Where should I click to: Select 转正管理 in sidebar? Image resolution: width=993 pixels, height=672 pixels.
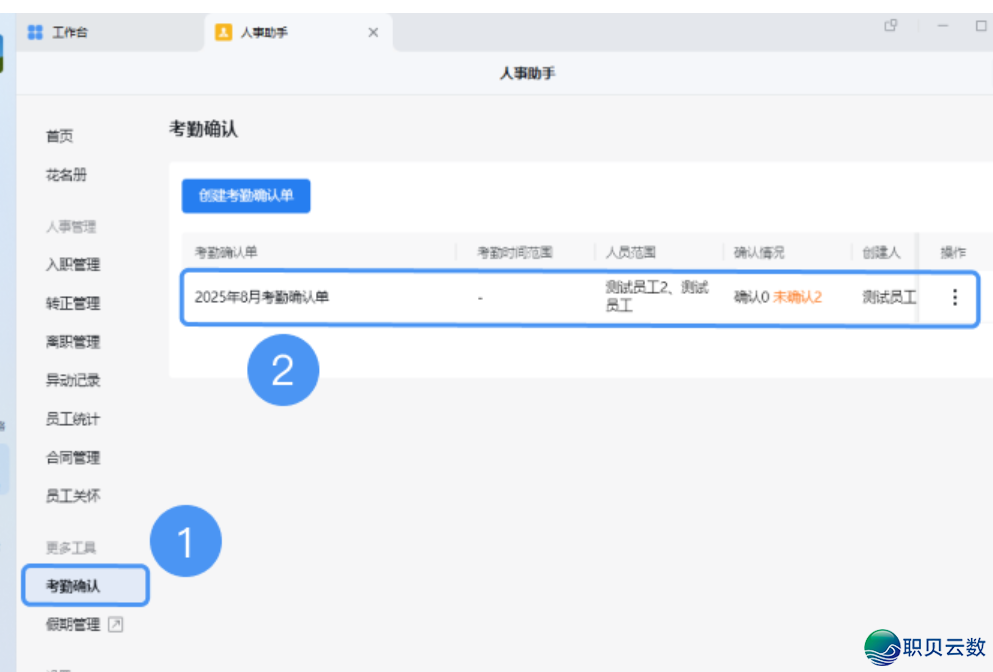(x=73, y=303)
